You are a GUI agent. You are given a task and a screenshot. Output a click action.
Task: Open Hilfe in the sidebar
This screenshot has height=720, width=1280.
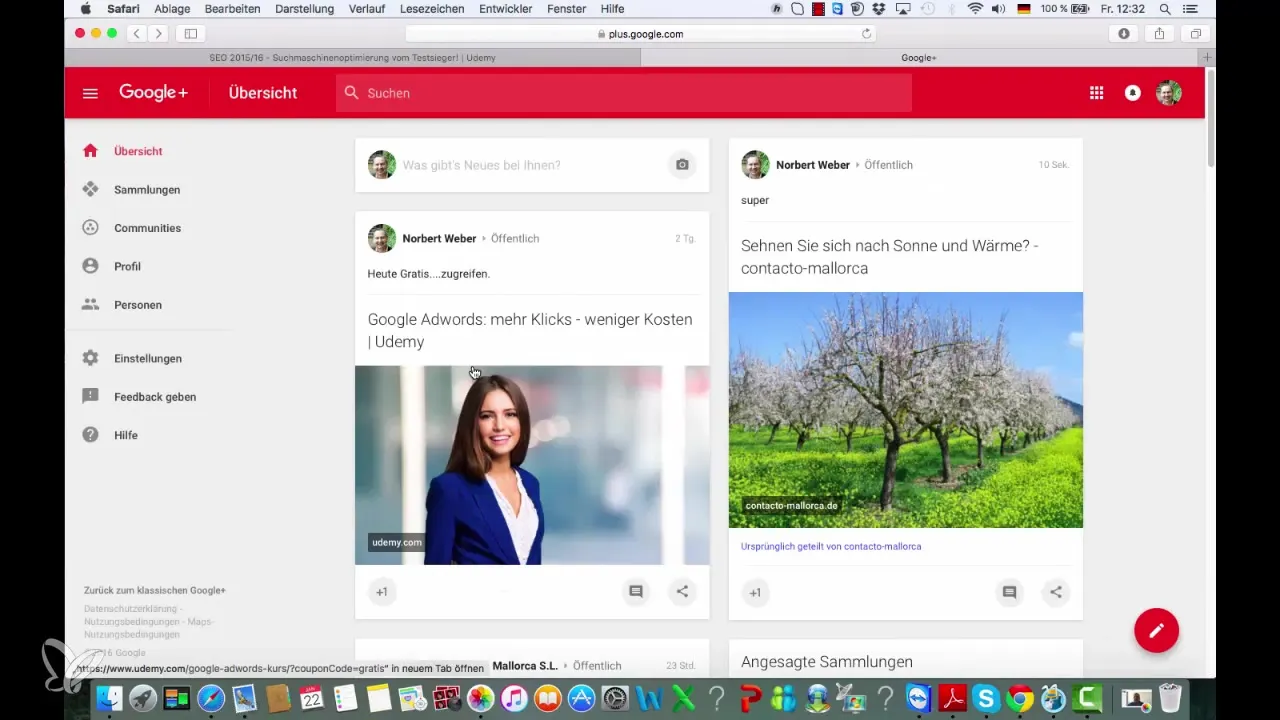(x=126, y=435)
